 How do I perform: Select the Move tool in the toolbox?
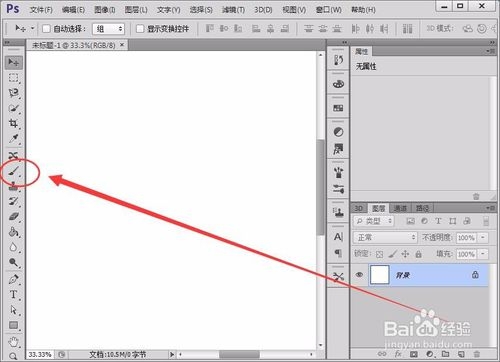[x=14, y=62]
